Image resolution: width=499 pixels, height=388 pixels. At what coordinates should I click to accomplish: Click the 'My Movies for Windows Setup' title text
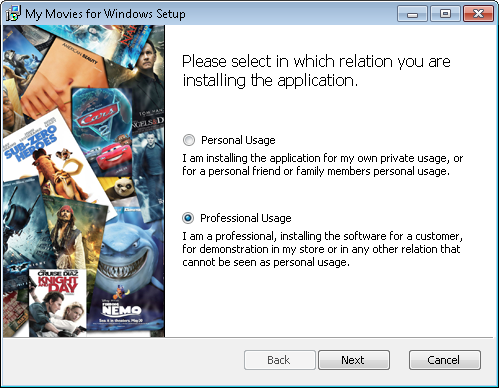coord(105,14)
